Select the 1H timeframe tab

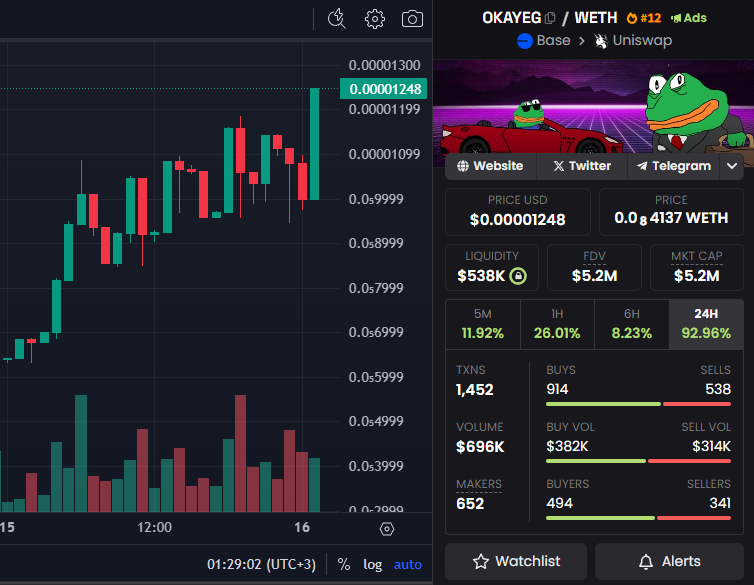coord(557,324)
